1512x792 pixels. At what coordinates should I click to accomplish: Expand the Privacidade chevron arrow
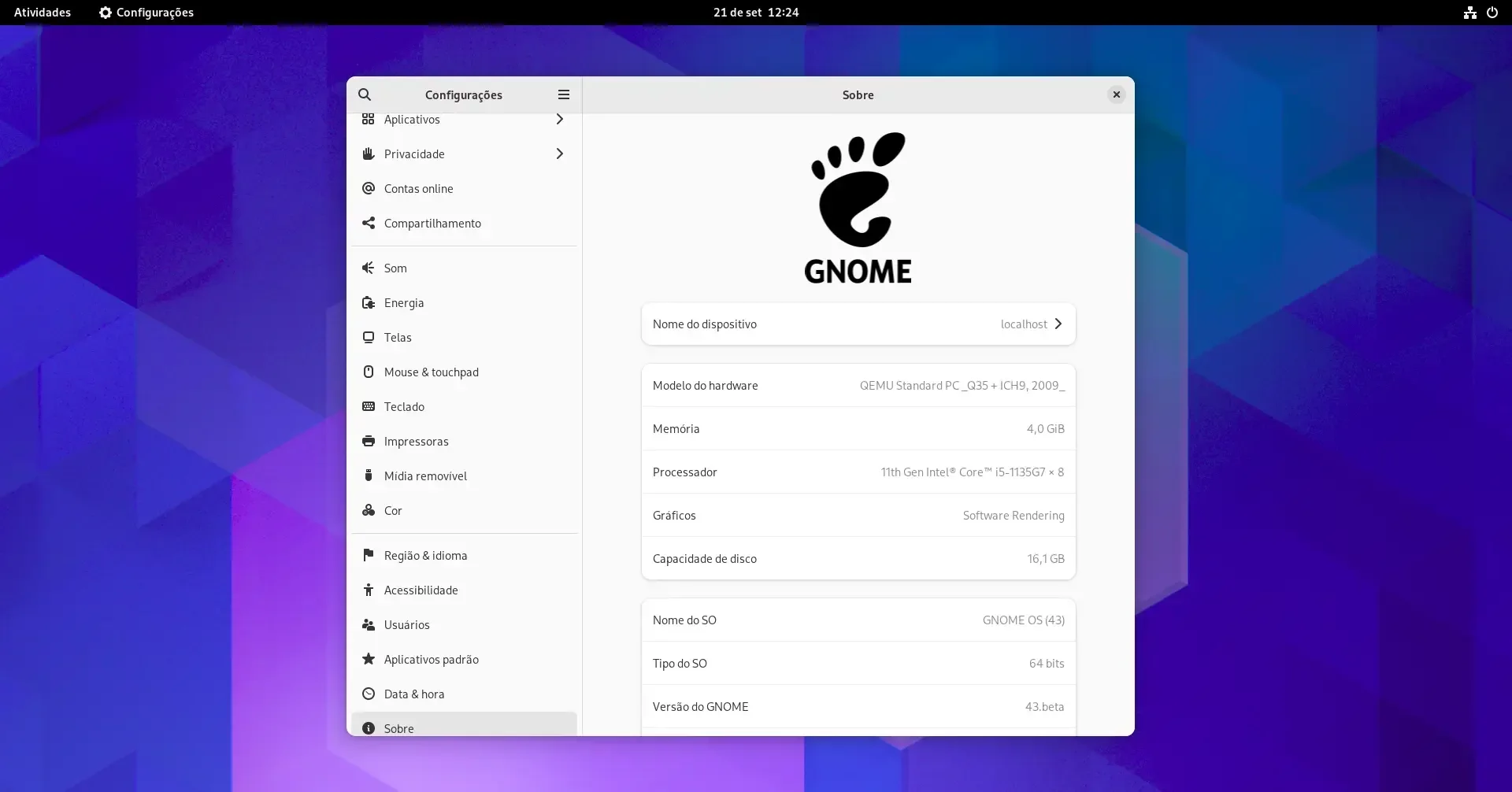[x=560, y=154]
